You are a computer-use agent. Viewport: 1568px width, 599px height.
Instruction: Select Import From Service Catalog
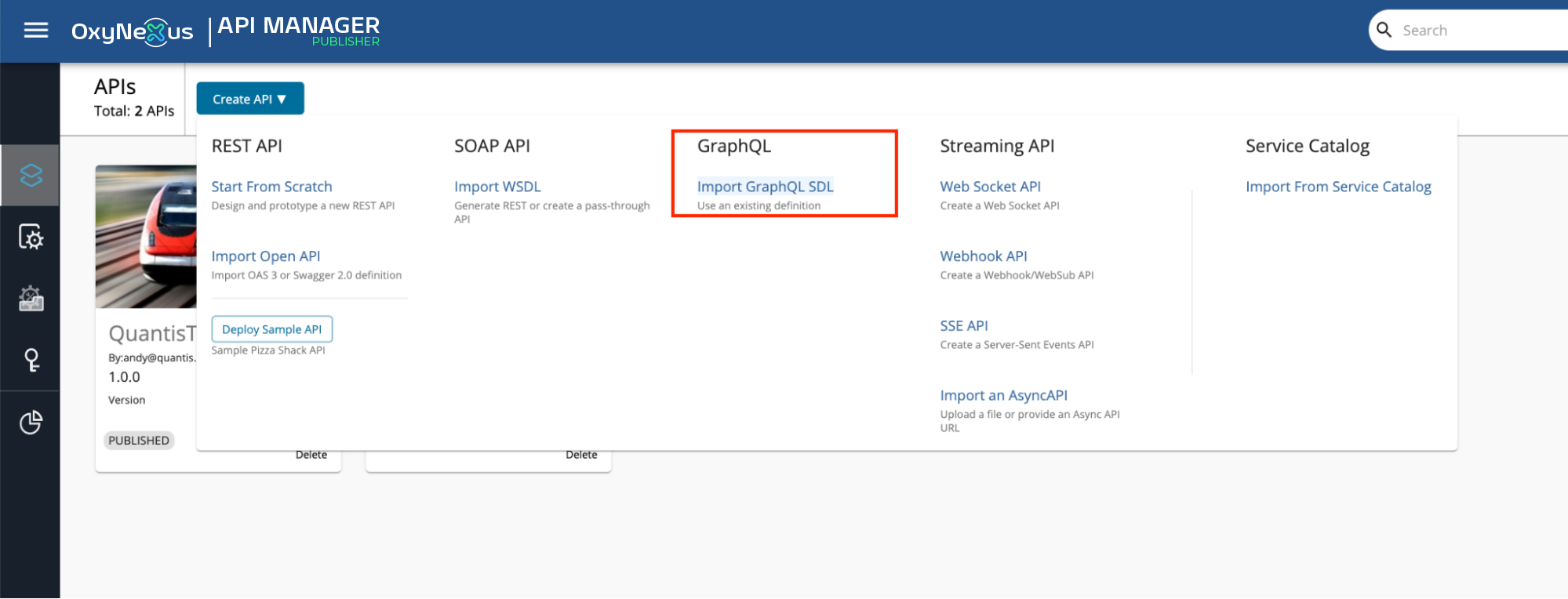click(x=1338, y=187)
